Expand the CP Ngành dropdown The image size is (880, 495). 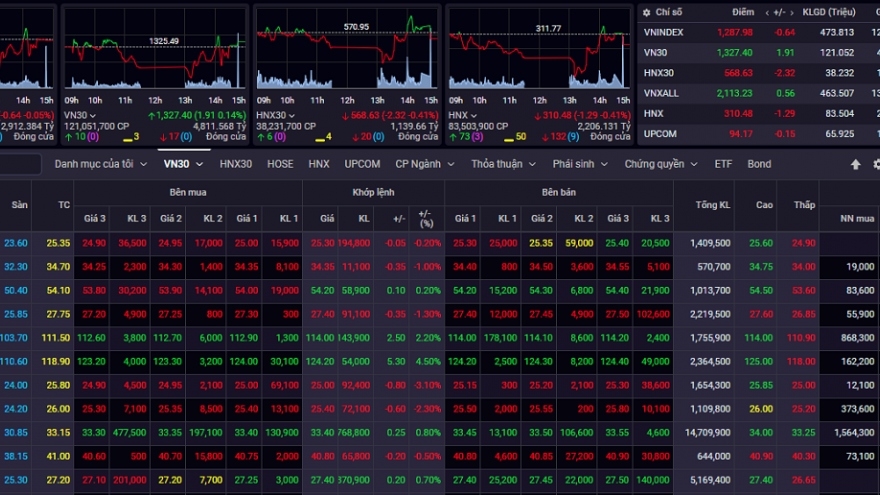click(452, 164)
